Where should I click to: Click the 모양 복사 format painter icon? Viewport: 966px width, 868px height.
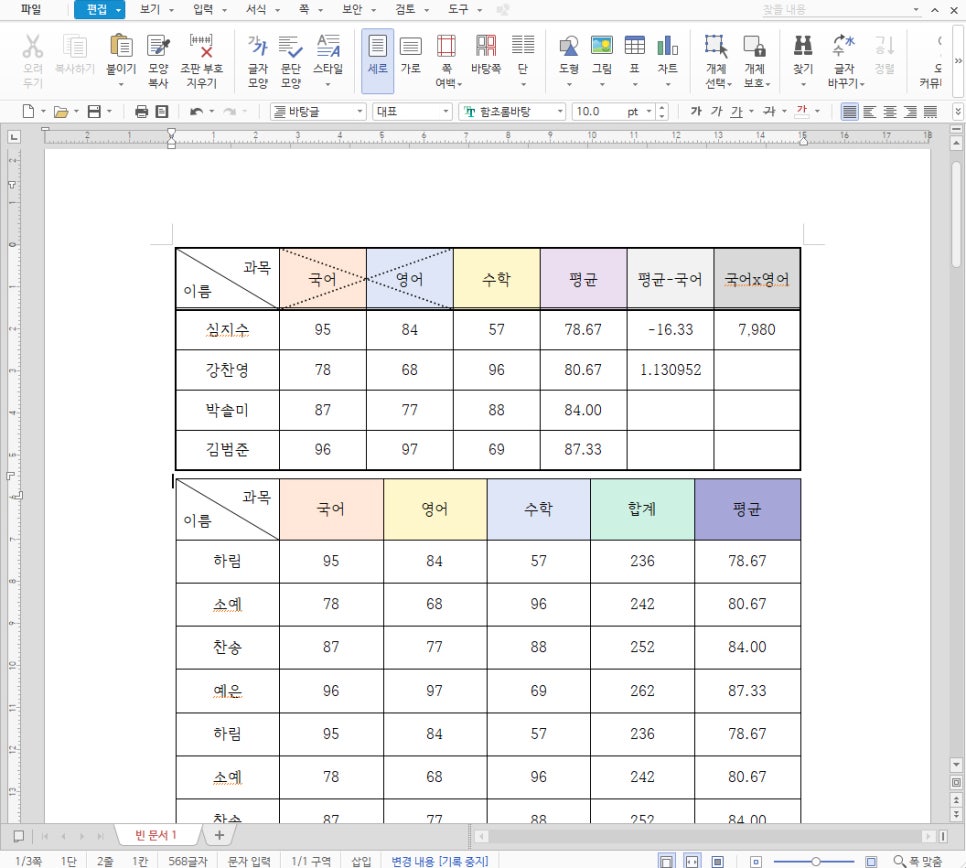(158, 47)
